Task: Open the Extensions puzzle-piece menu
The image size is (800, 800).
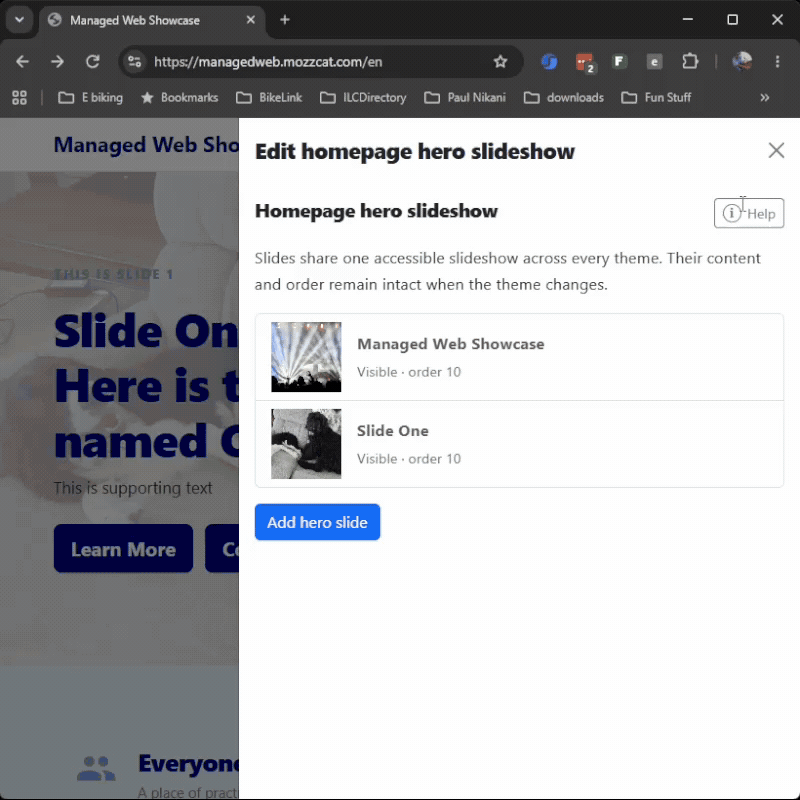Action: pos(690,62)
